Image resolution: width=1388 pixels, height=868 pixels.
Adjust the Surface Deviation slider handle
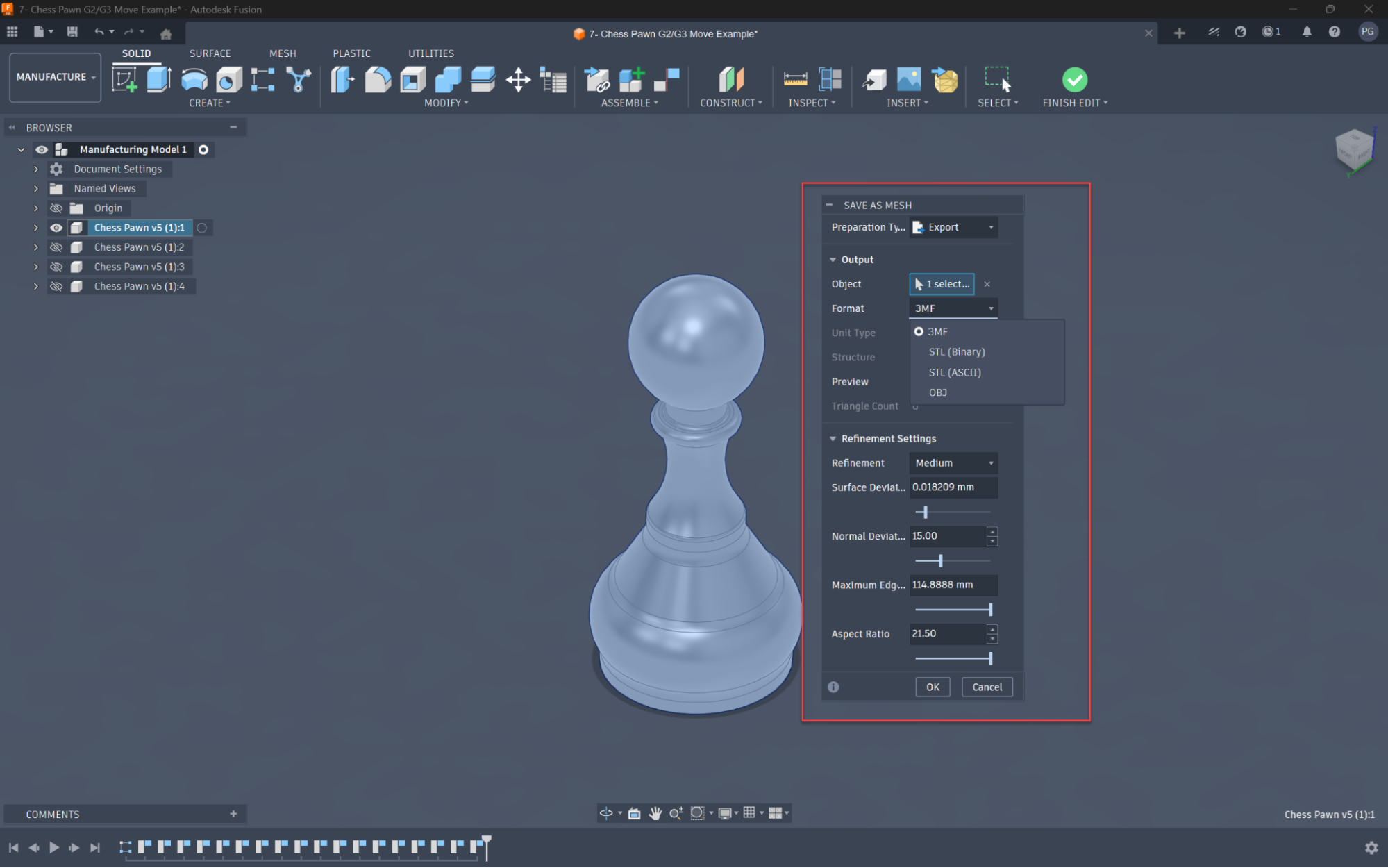click(925, 512)
